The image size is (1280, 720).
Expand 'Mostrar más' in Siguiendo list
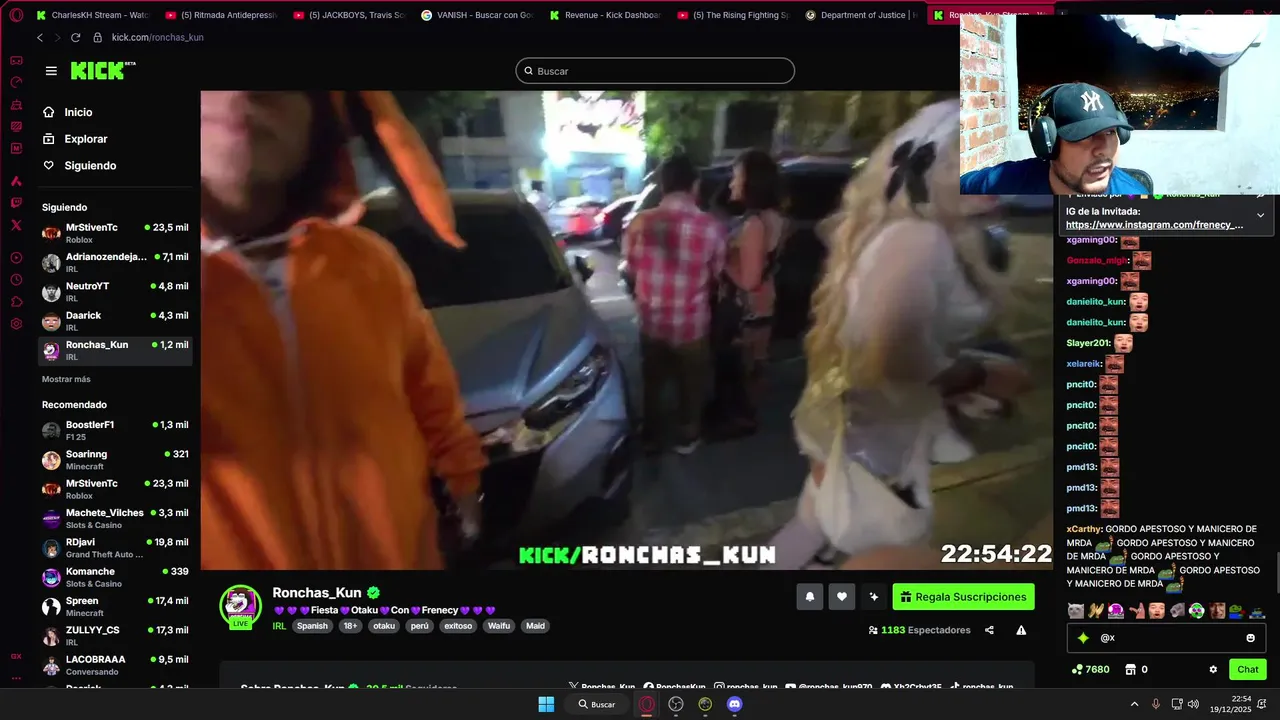tap(66, 379)
